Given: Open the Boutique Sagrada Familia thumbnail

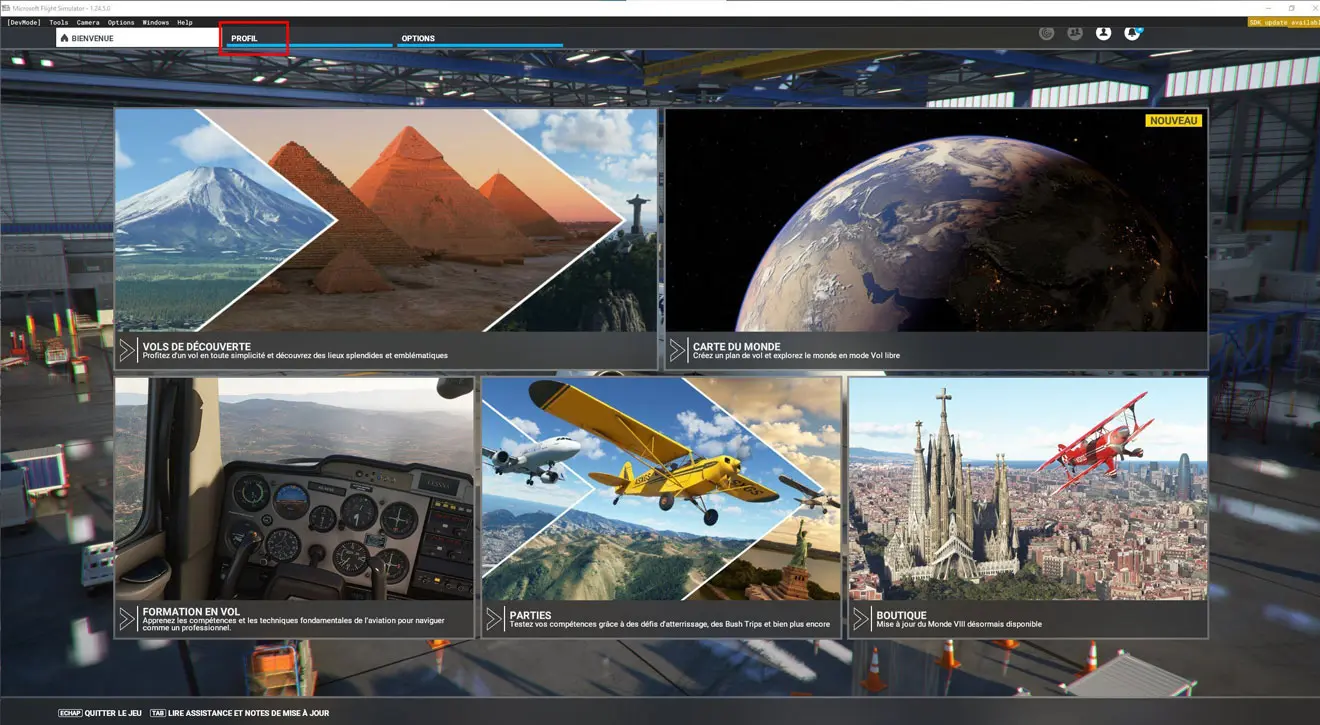Looking at the screenshot, I should click(x=1028, y=488).
